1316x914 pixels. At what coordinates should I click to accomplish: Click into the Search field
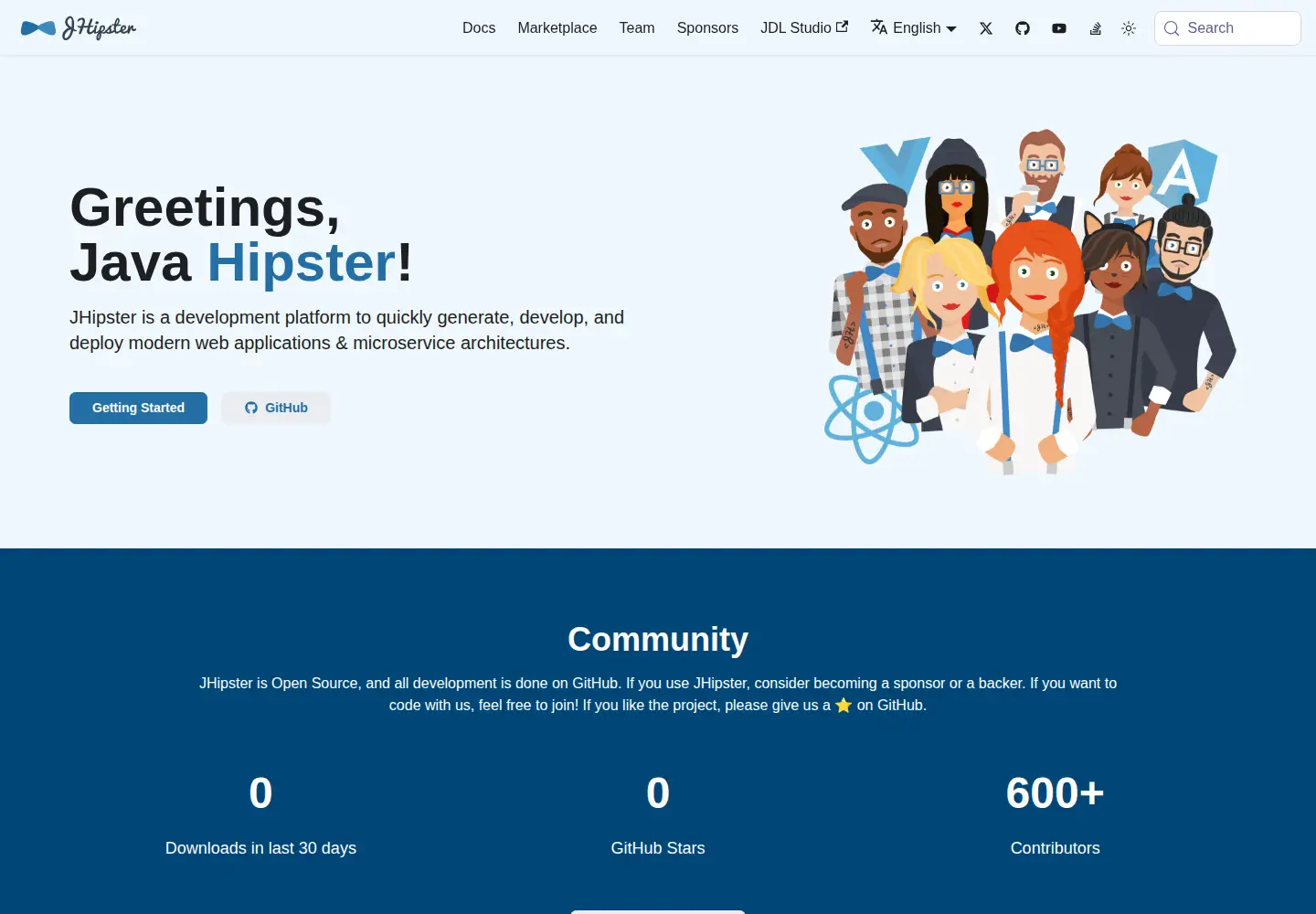click(1227, 28)
